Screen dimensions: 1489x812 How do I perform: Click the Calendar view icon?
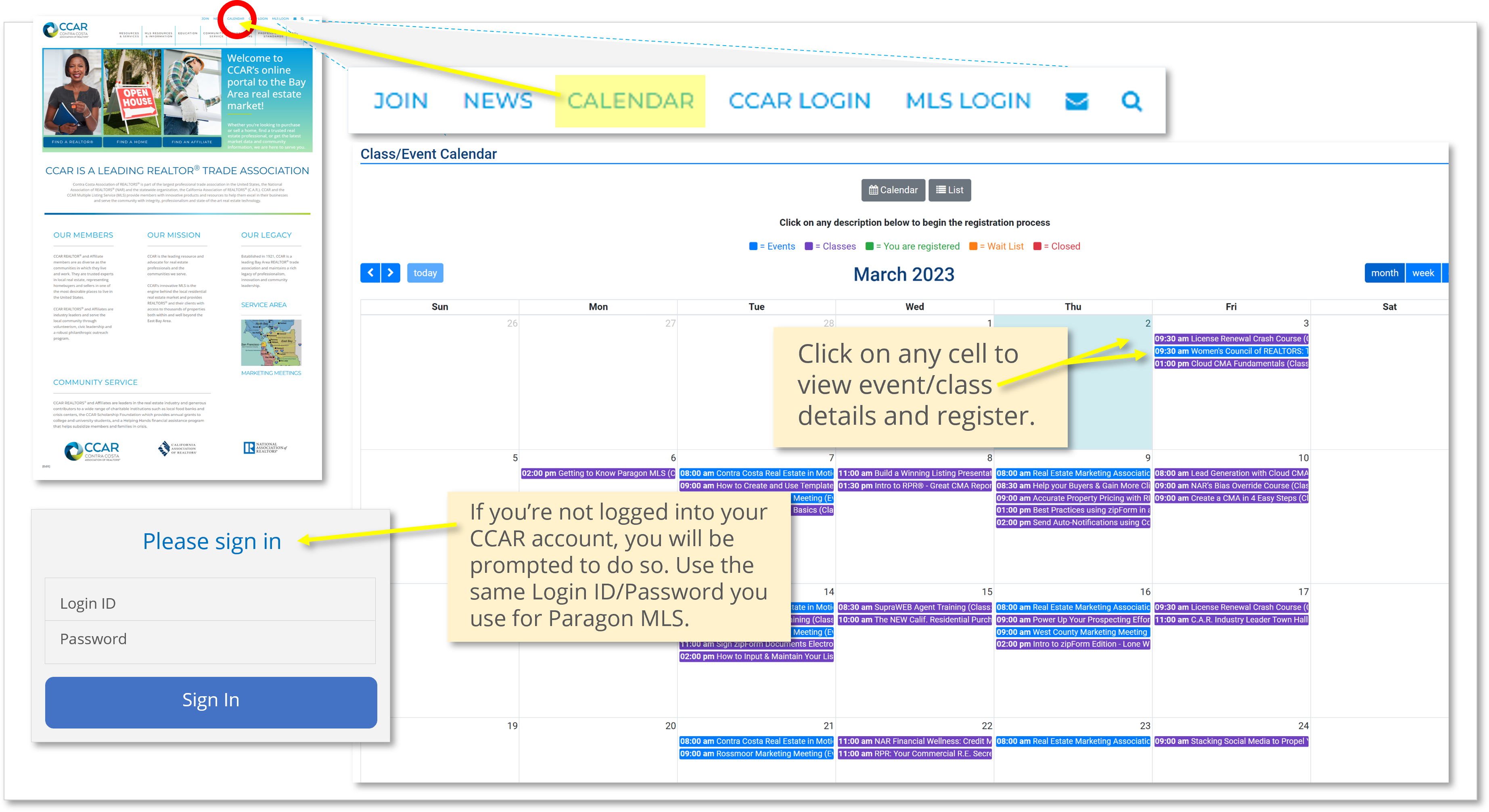tap(893, 189)
